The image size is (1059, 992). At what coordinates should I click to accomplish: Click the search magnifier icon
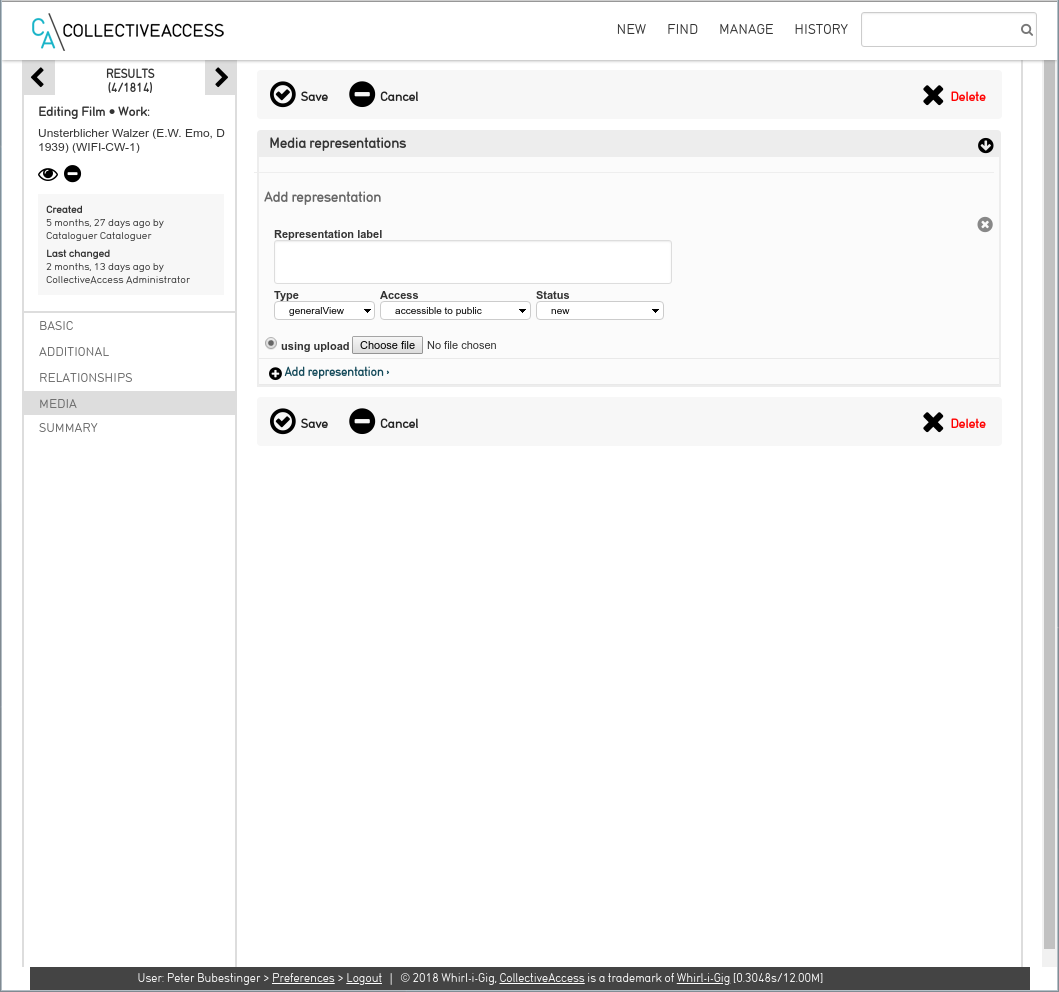[x=1026, y=30]
